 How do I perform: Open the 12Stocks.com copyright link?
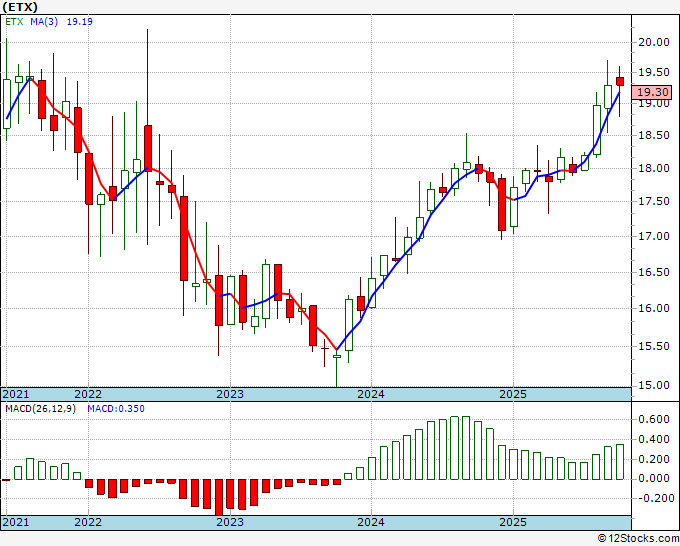638,539
